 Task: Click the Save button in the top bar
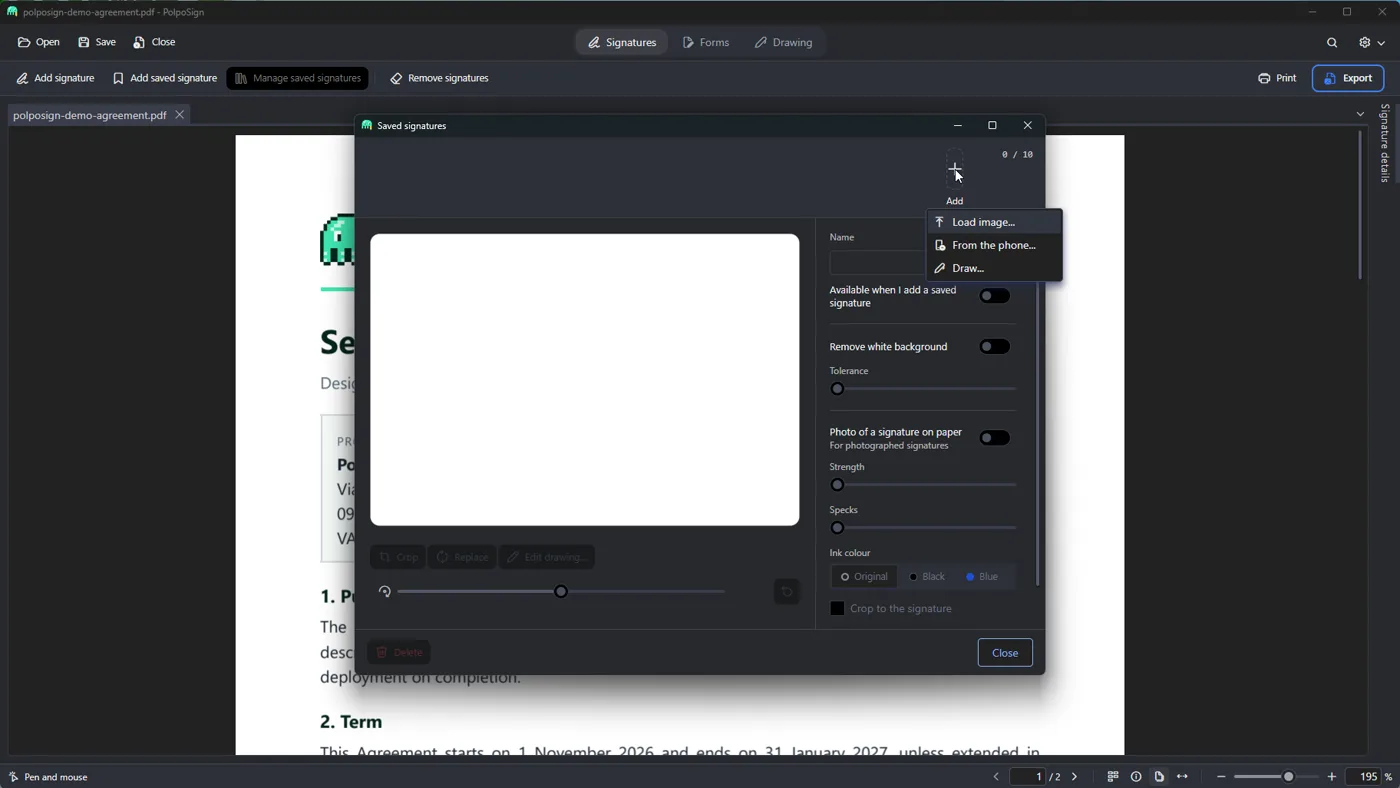click(x=97, y=43)
